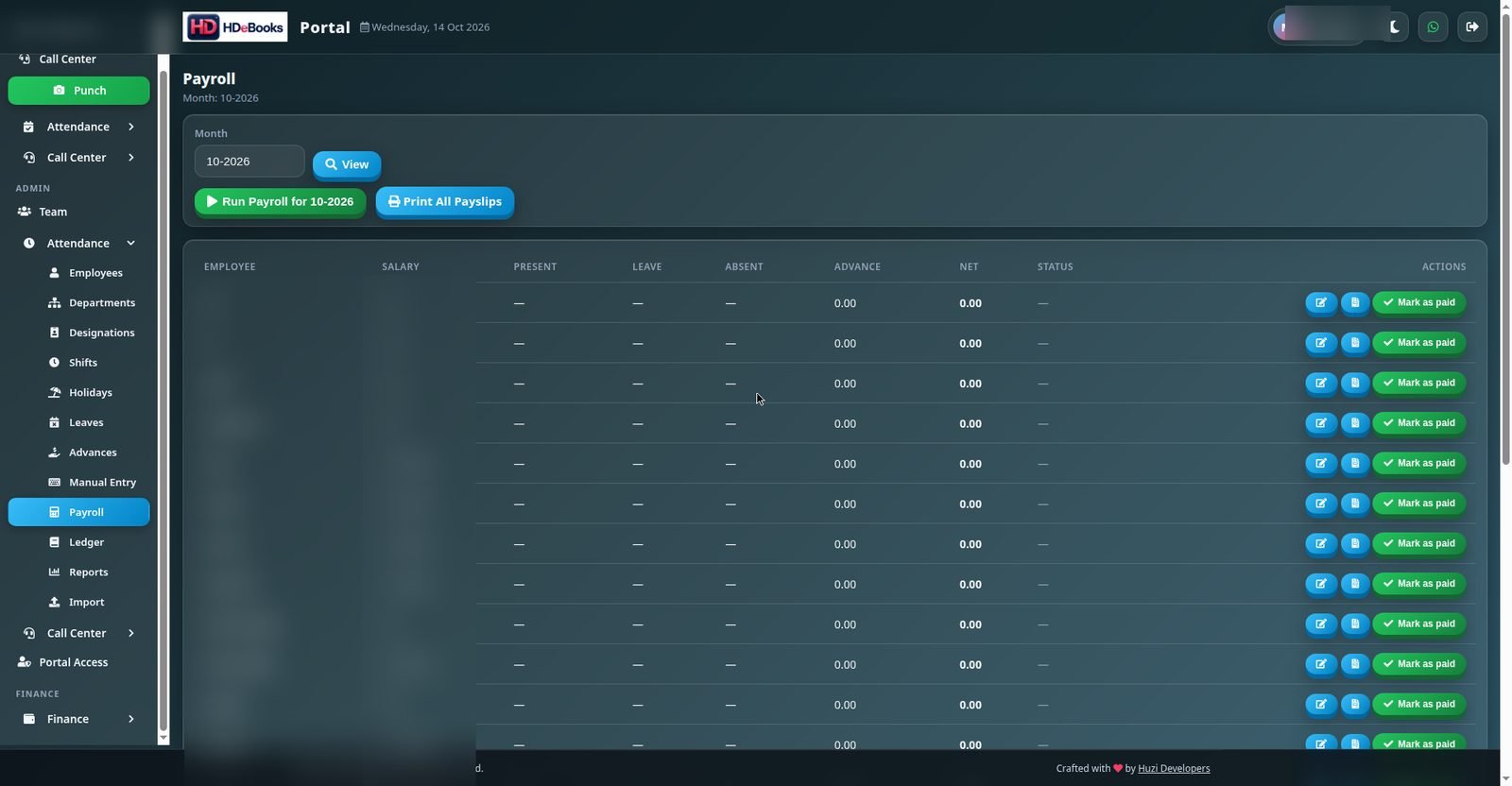
Task: Collapse the expanded Attendance section under ADMIN
Action: [78, 243]
